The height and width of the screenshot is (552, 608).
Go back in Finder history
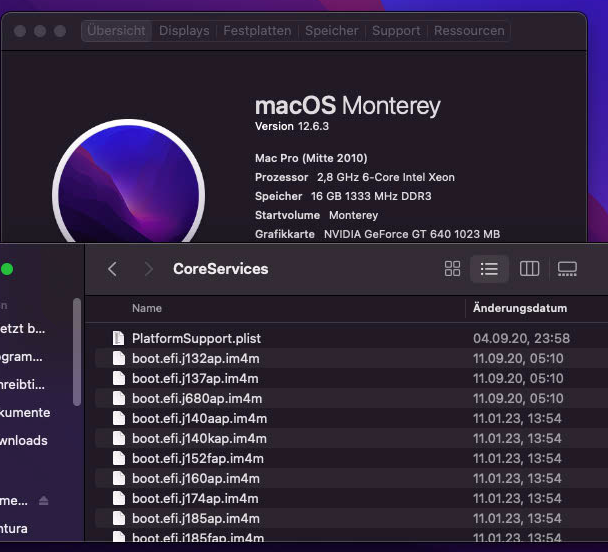[x=112, y=269]
